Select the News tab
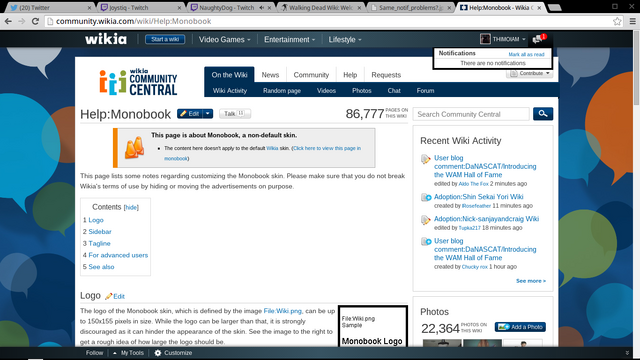Screen dimensions: 640x360 pos(270,75)
